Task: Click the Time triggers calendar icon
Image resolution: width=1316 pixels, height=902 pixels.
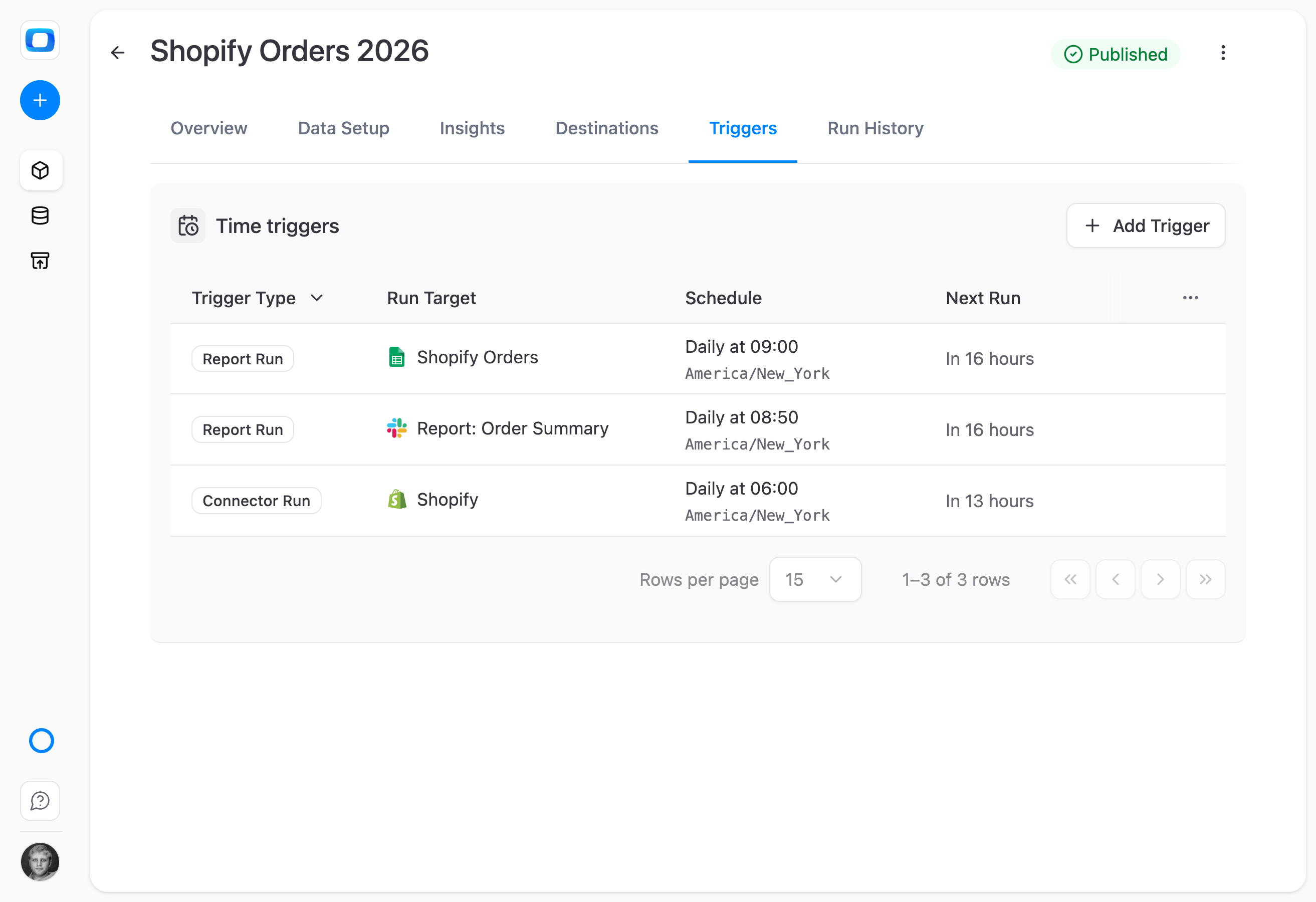Action: (x=188, y=225)
